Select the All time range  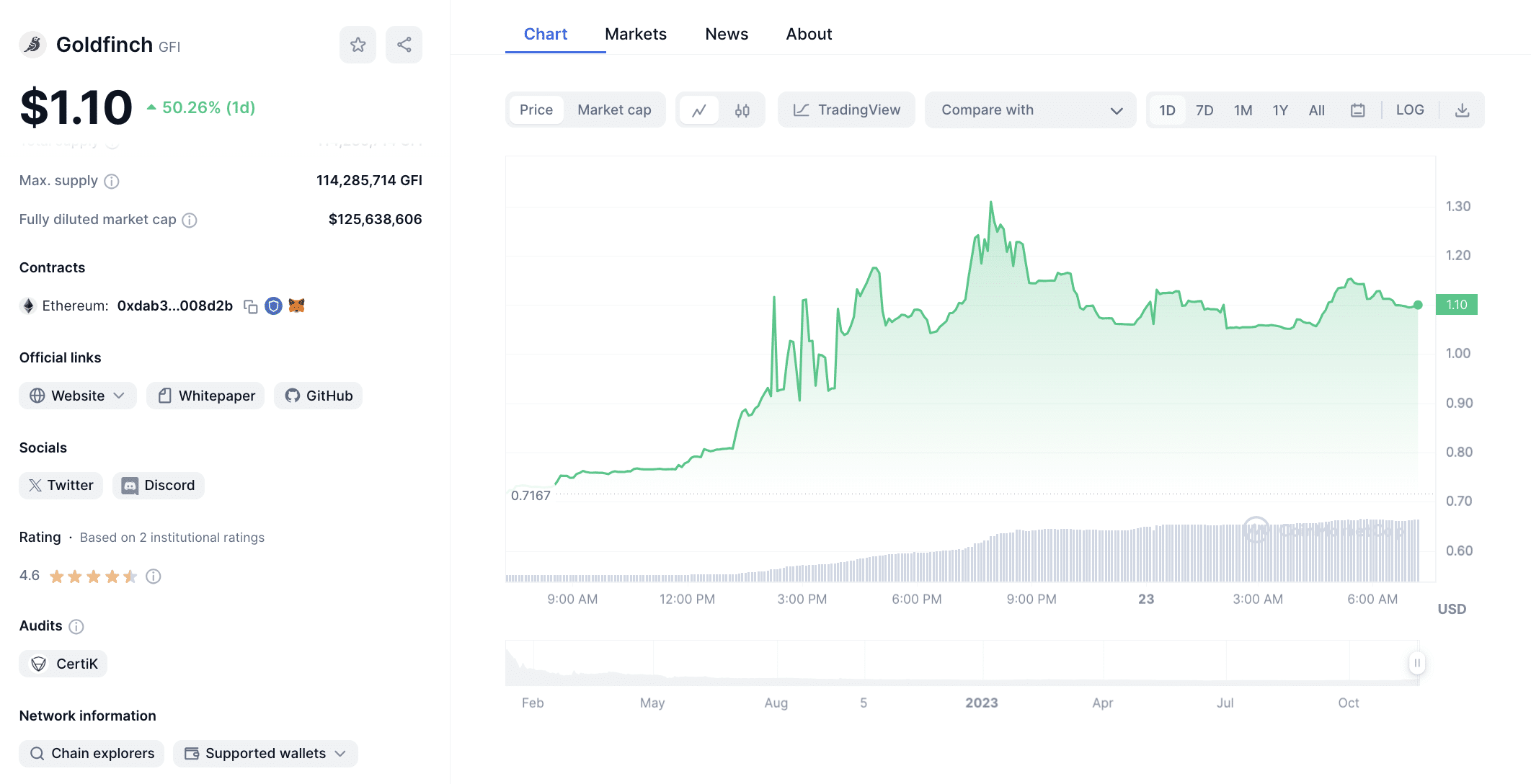(x=1317, y=110)
